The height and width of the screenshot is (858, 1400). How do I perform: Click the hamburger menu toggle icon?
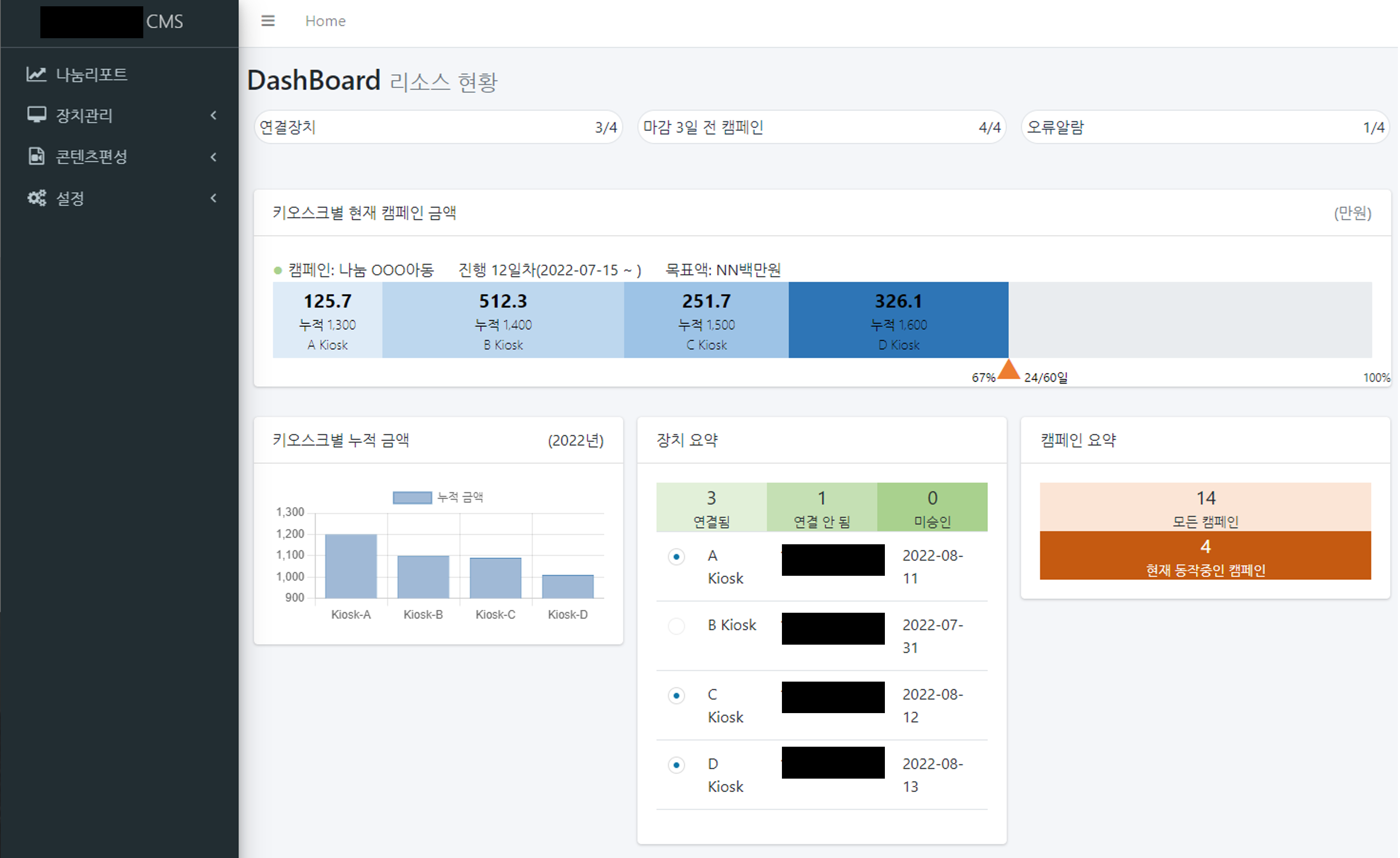click(x=268, y=21)
